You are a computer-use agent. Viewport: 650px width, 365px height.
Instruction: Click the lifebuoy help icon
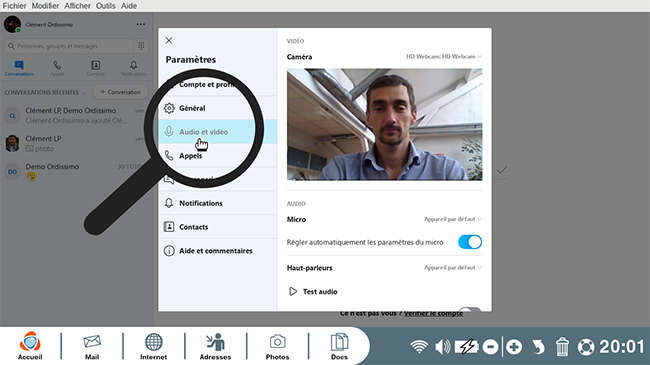(x=586, y=347)
